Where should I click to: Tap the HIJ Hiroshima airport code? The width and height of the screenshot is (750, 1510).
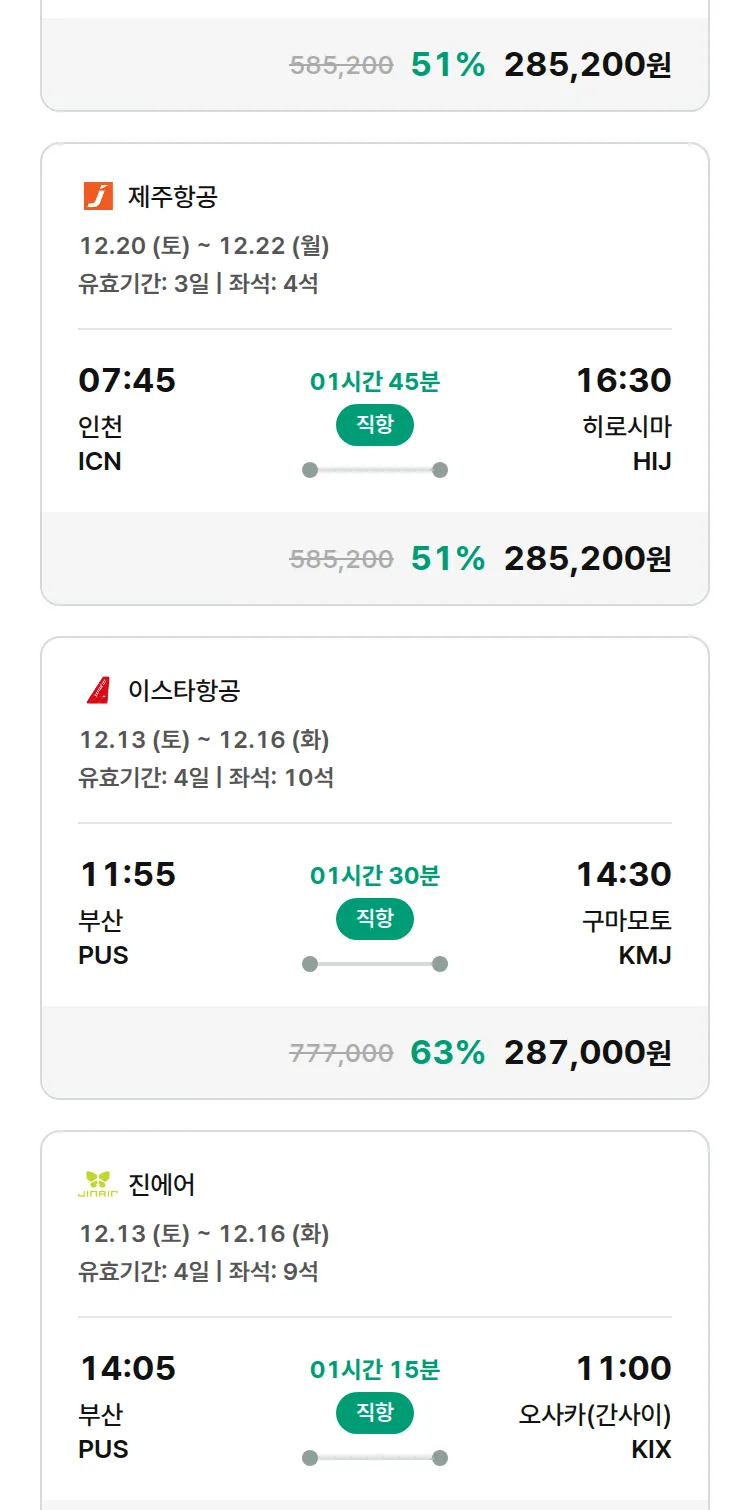click(652, 461)
